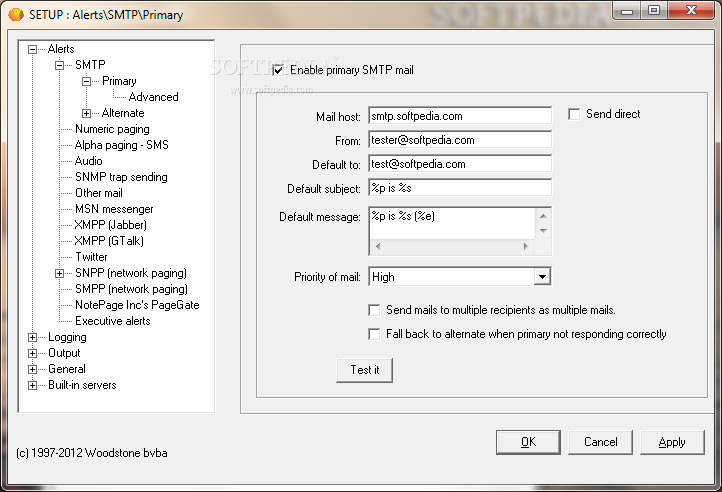Open Other mail settings
Image resolution: width=722 pixels, height=492 pixels.
99,193
